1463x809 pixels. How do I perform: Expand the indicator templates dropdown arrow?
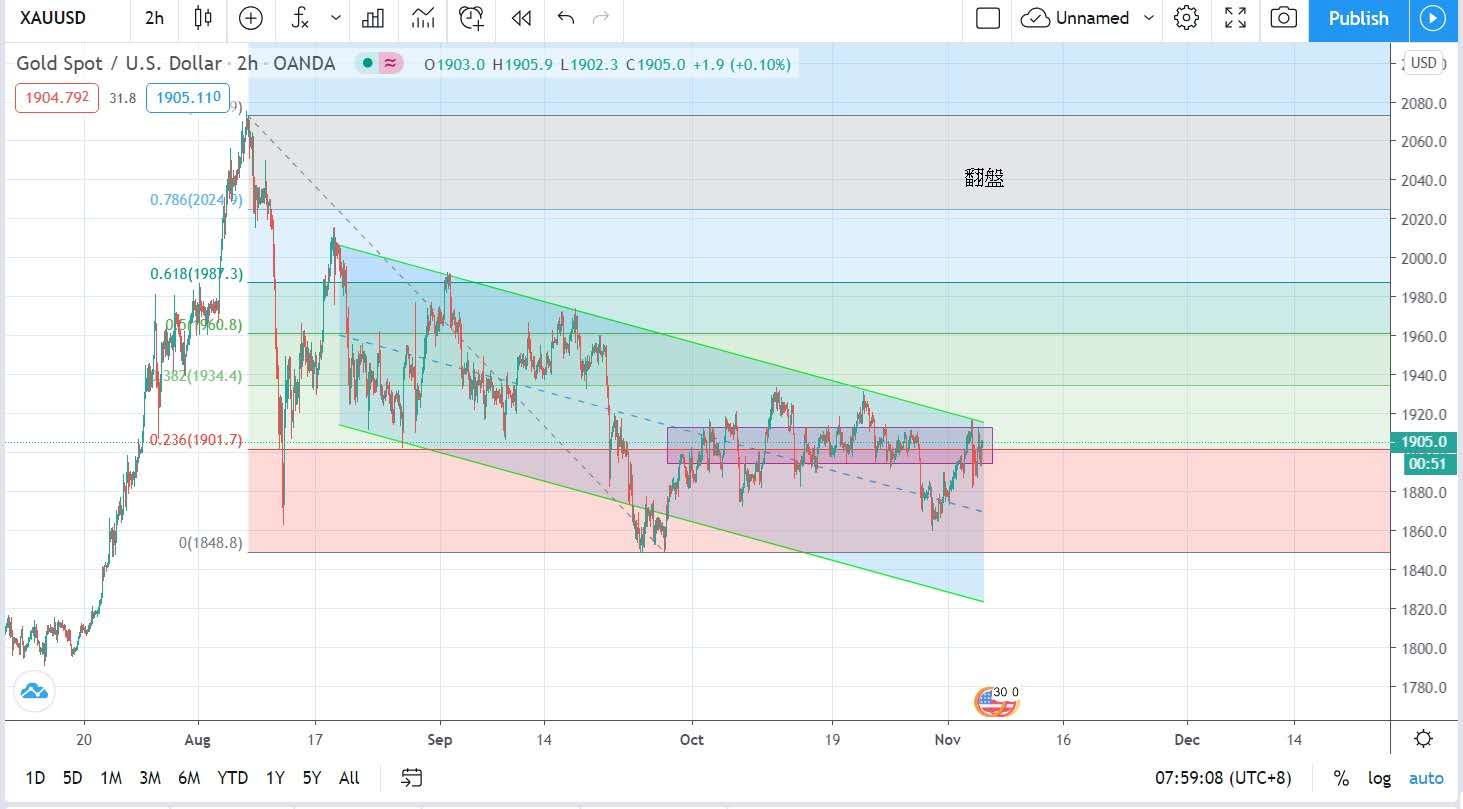[x=335, y=18]
